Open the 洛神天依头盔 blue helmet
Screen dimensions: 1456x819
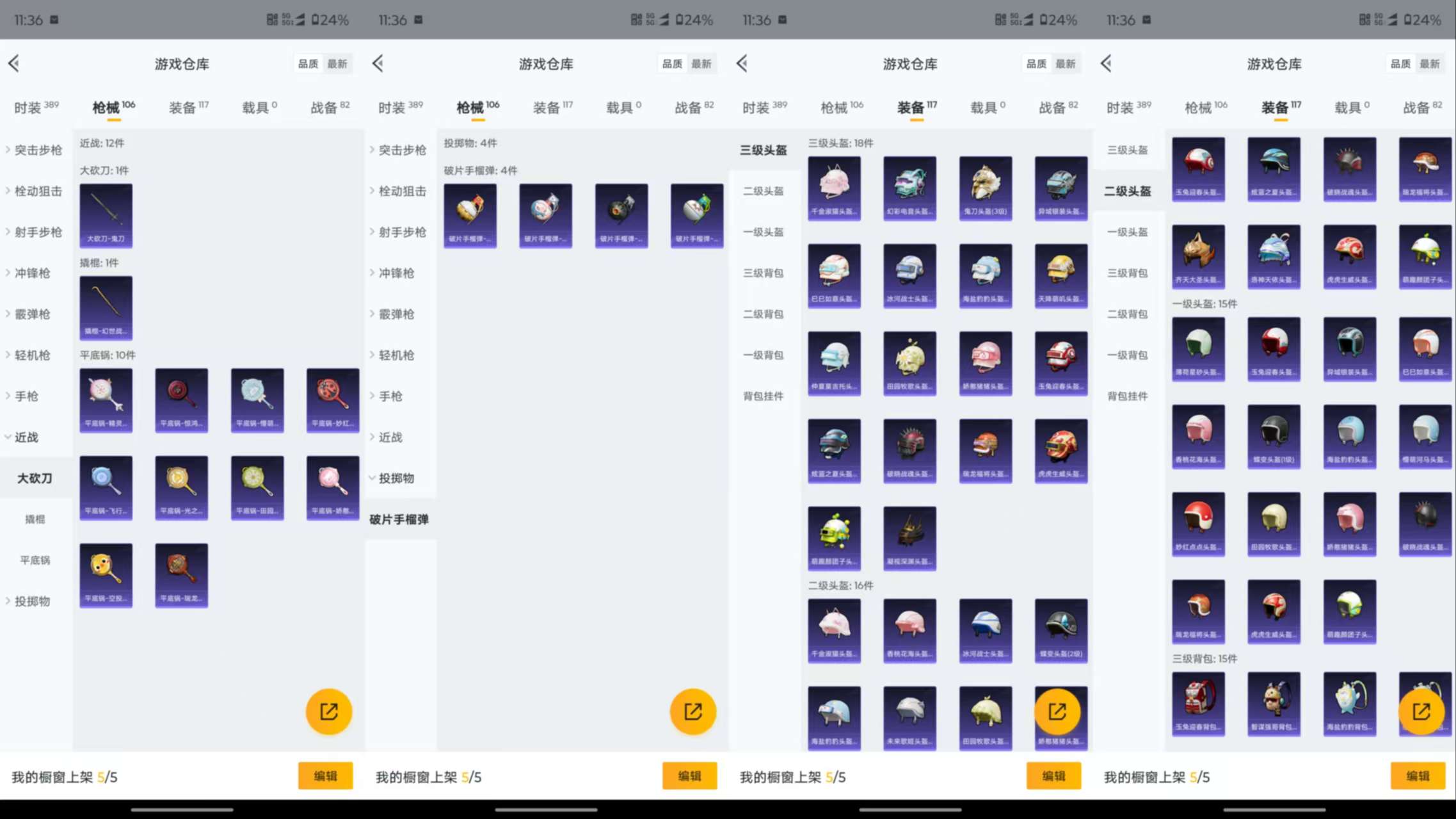[x=1274, y=256]
